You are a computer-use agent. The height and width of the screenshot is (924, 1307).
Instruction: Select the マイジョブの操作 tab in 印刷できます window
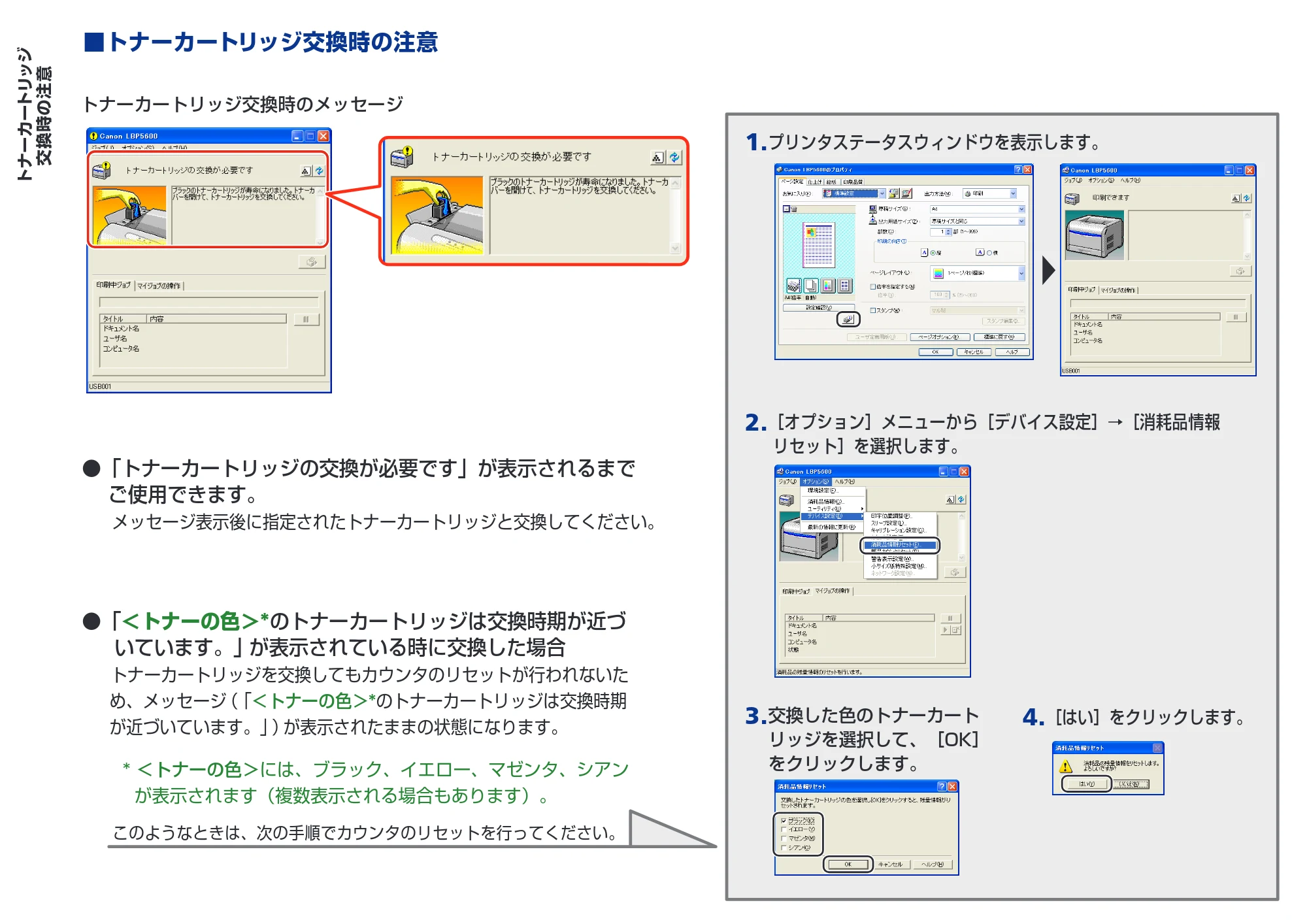click(1118, 290)
